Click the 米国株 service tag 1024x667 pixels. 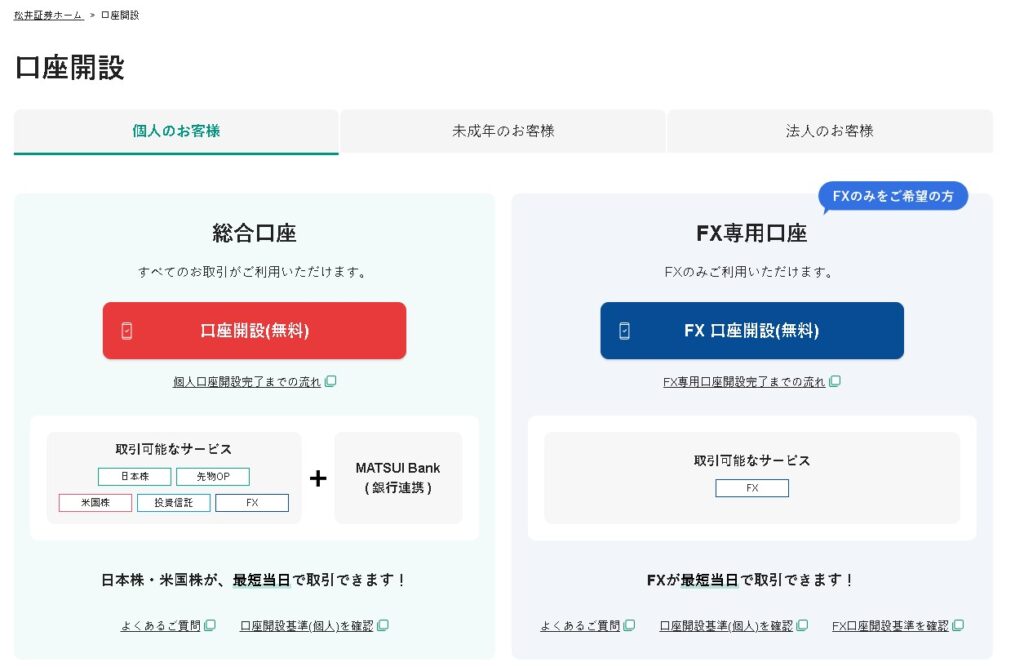click(x=95, y=503)
